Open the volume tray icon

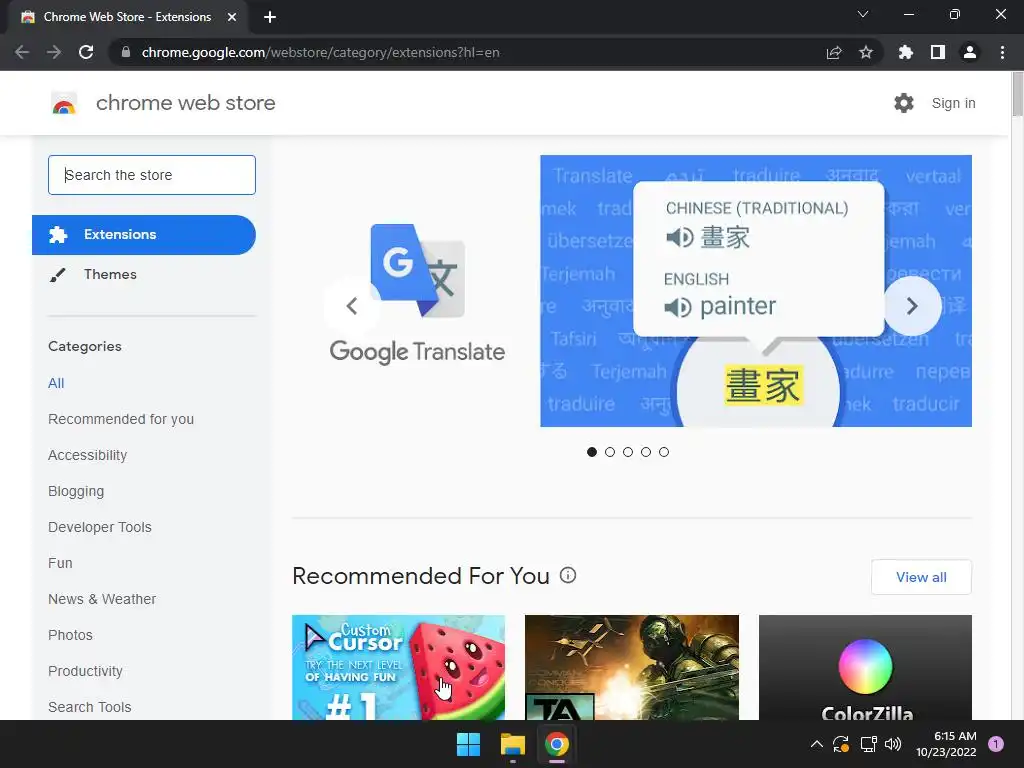coord(893,744)
